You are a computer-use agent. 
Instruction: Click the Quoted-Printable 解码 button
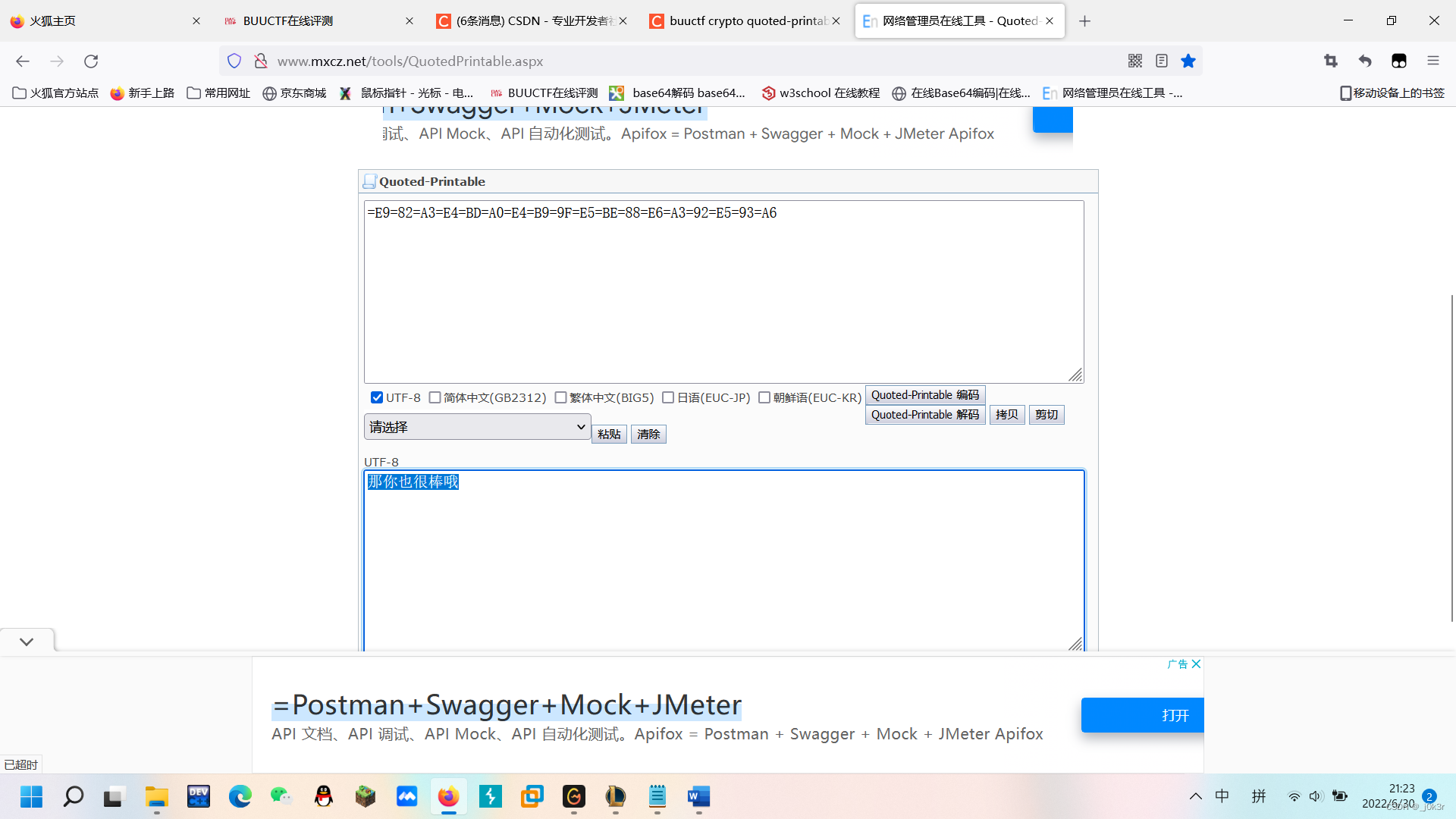tap(924, 415)
